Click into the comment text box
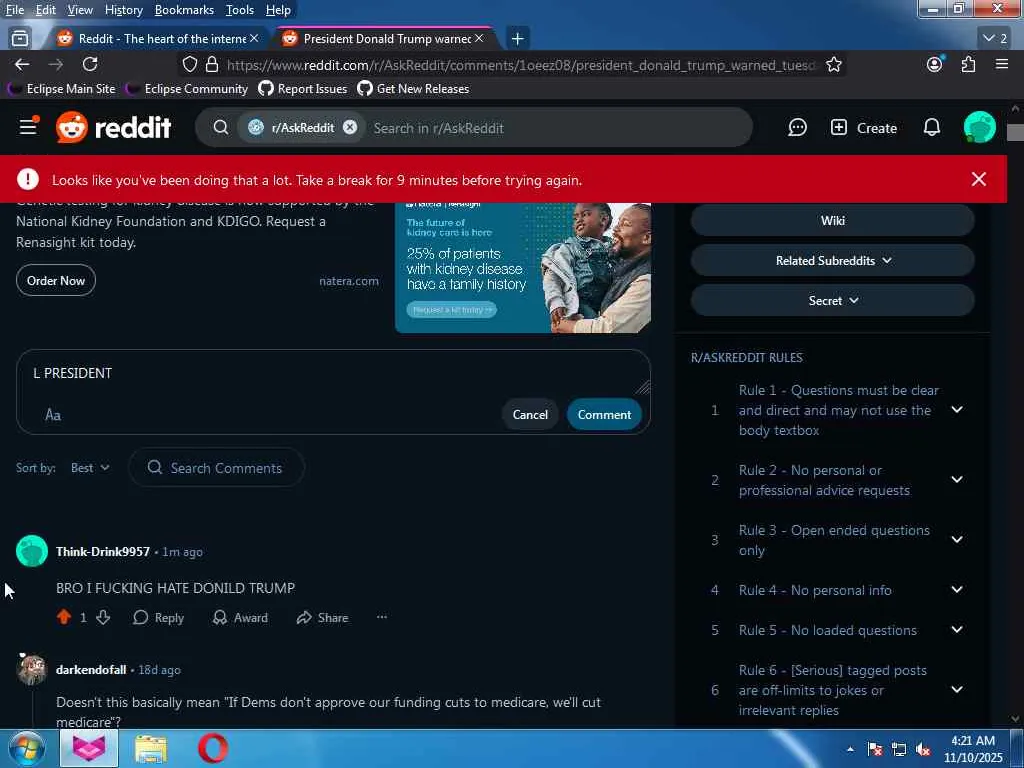Viewport: 1024px width, 768px height. coord(333,373)
